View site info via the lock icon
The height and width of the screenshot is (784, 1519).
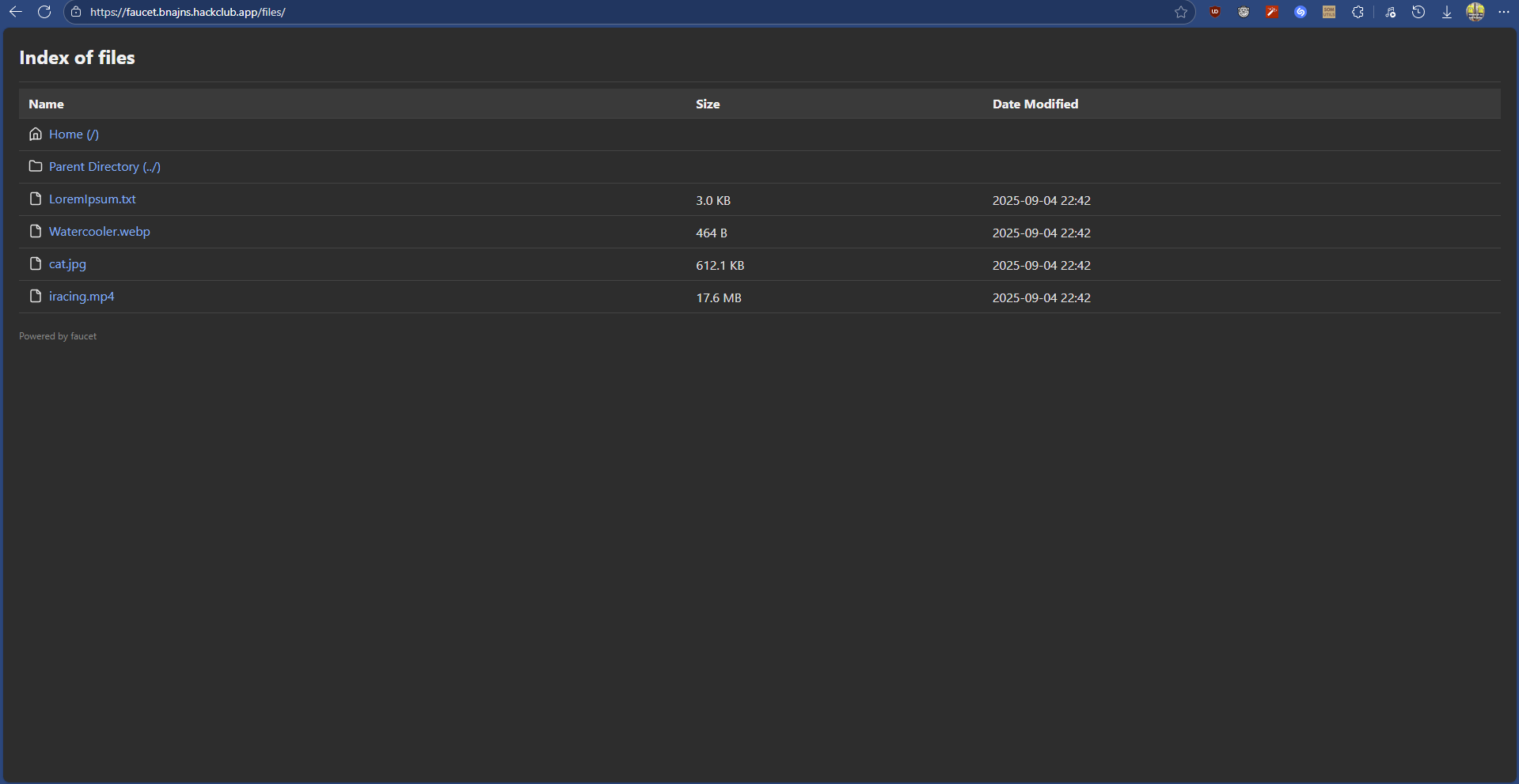76,12
